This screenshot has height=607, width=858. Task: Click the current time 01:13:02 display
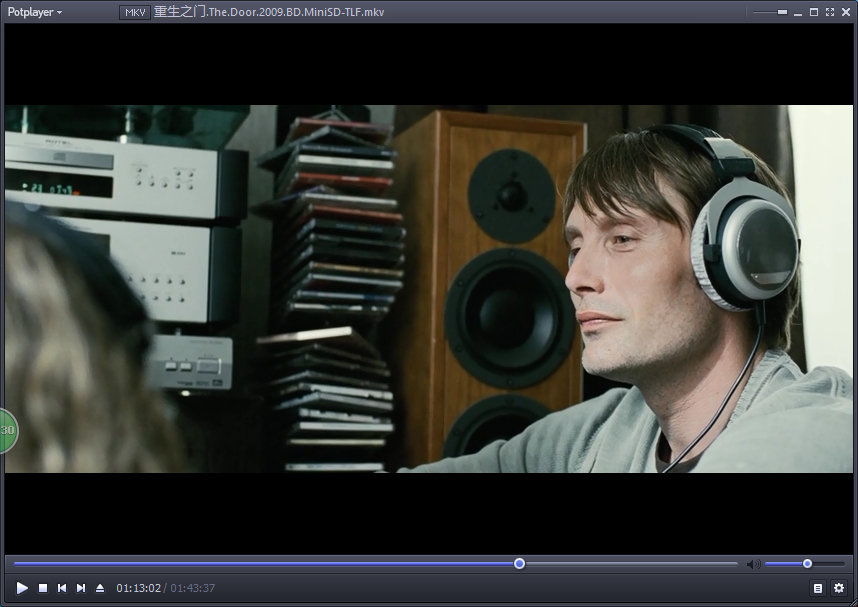[138, 588]
